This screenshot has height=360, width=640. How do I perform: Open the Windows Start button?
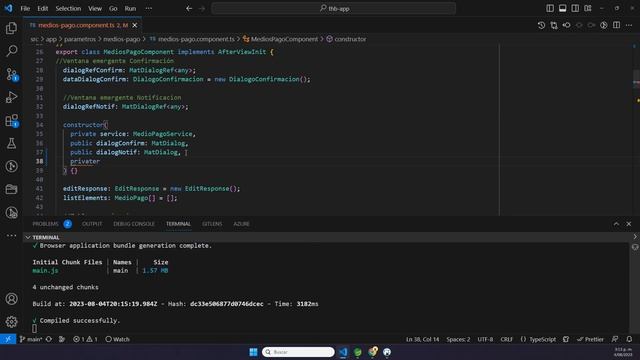click(x=253, y=352)
